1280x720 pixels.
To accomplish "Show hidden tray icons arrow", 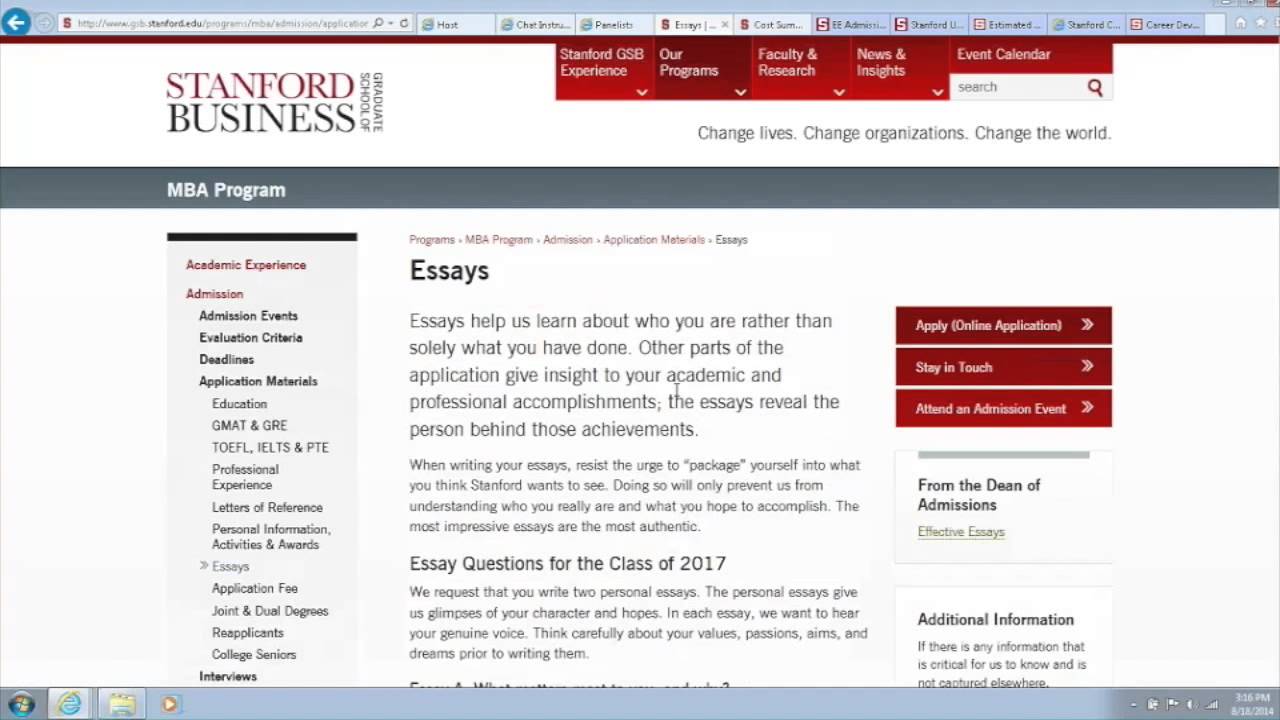I will coord(1134,705).
